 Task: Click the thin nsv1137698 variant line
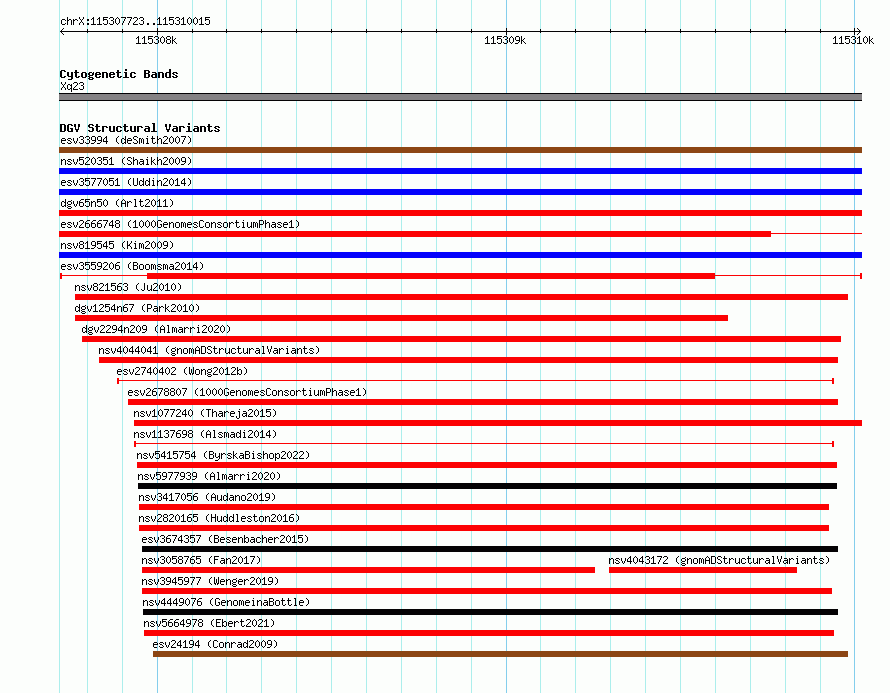(x=484, y=444)
